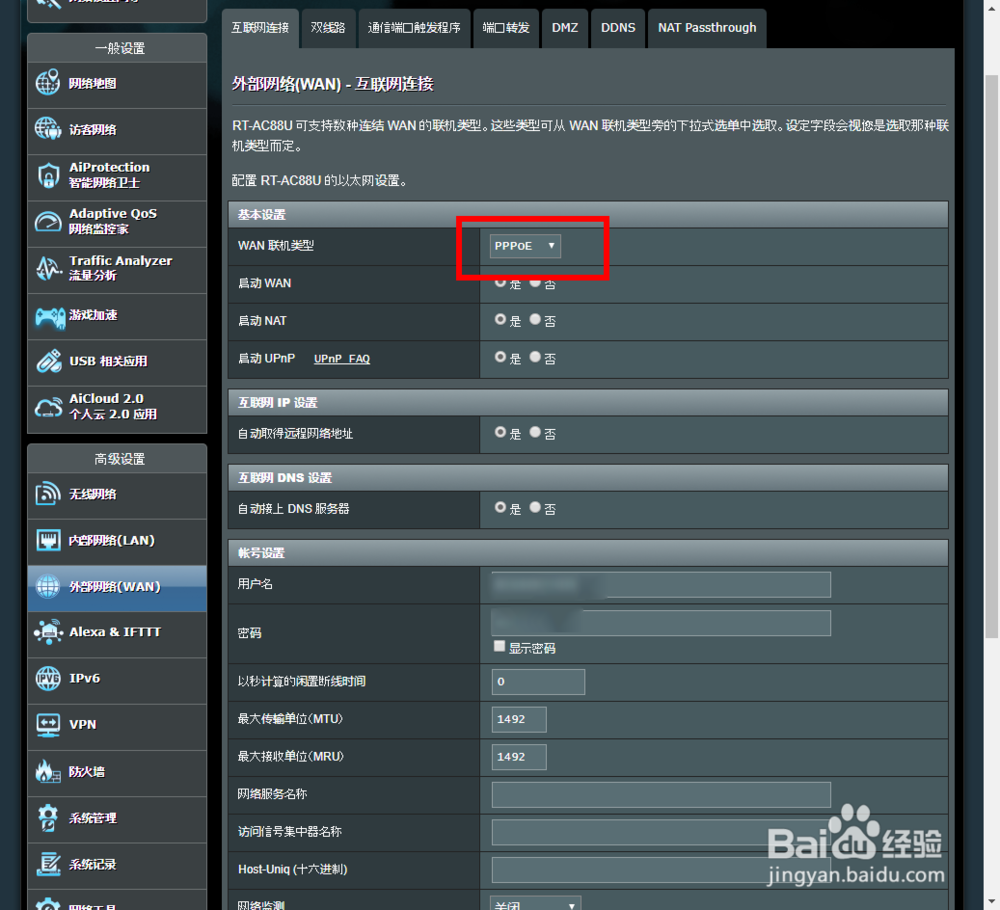Go to 系统管理 menu label
This screenshot has width=1000, height=910.
(93, 818)
